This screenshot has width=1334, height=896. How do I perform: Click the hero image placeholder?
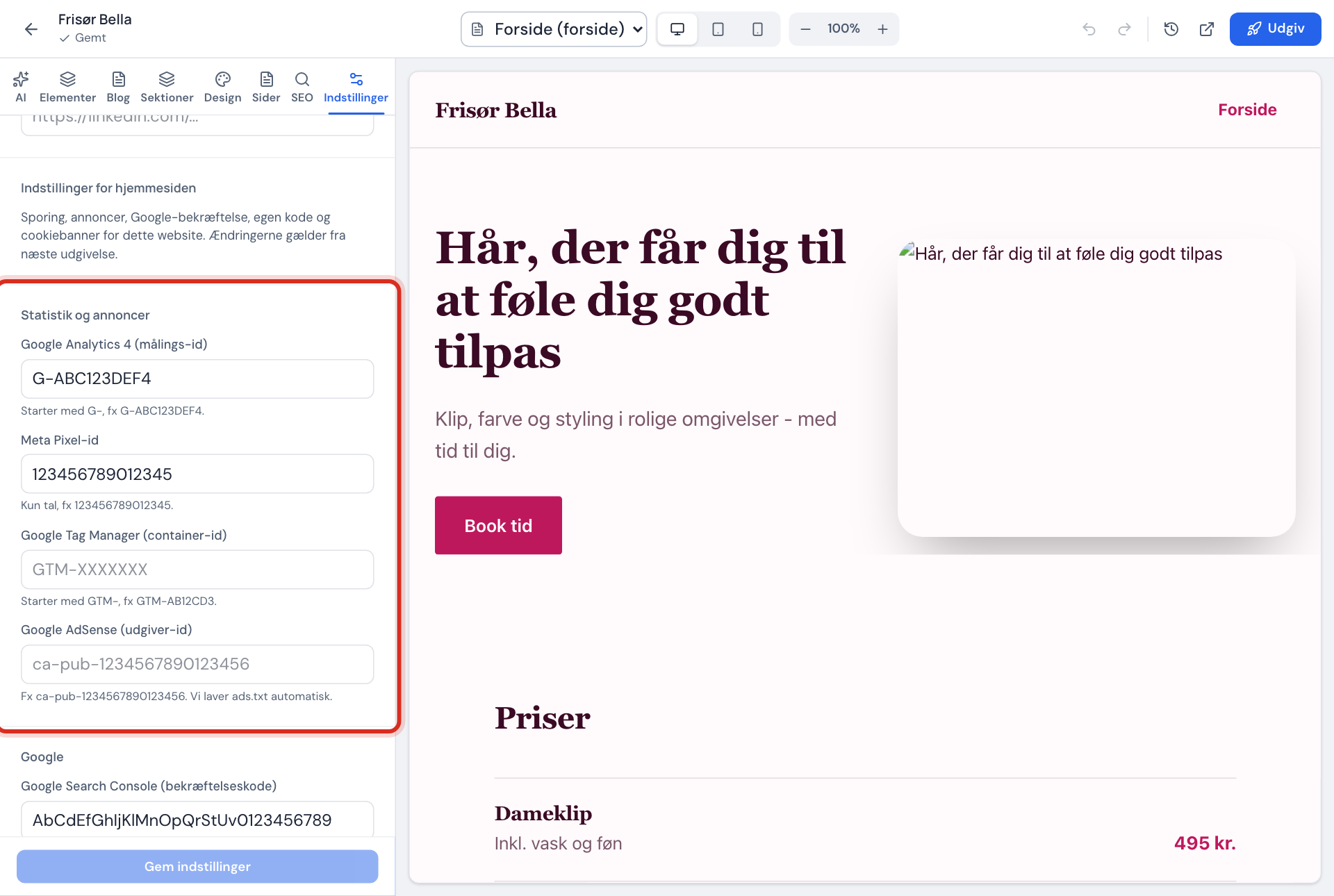(1096, 388)
